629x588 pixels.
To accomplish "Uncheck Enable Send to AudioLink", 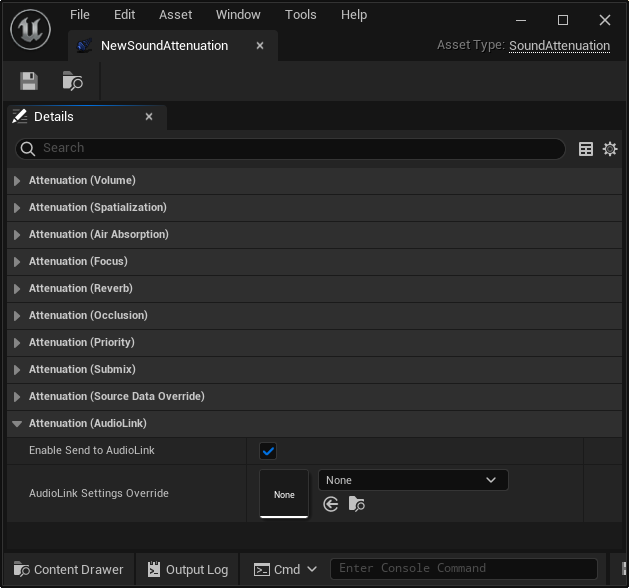I will (268, 451).
